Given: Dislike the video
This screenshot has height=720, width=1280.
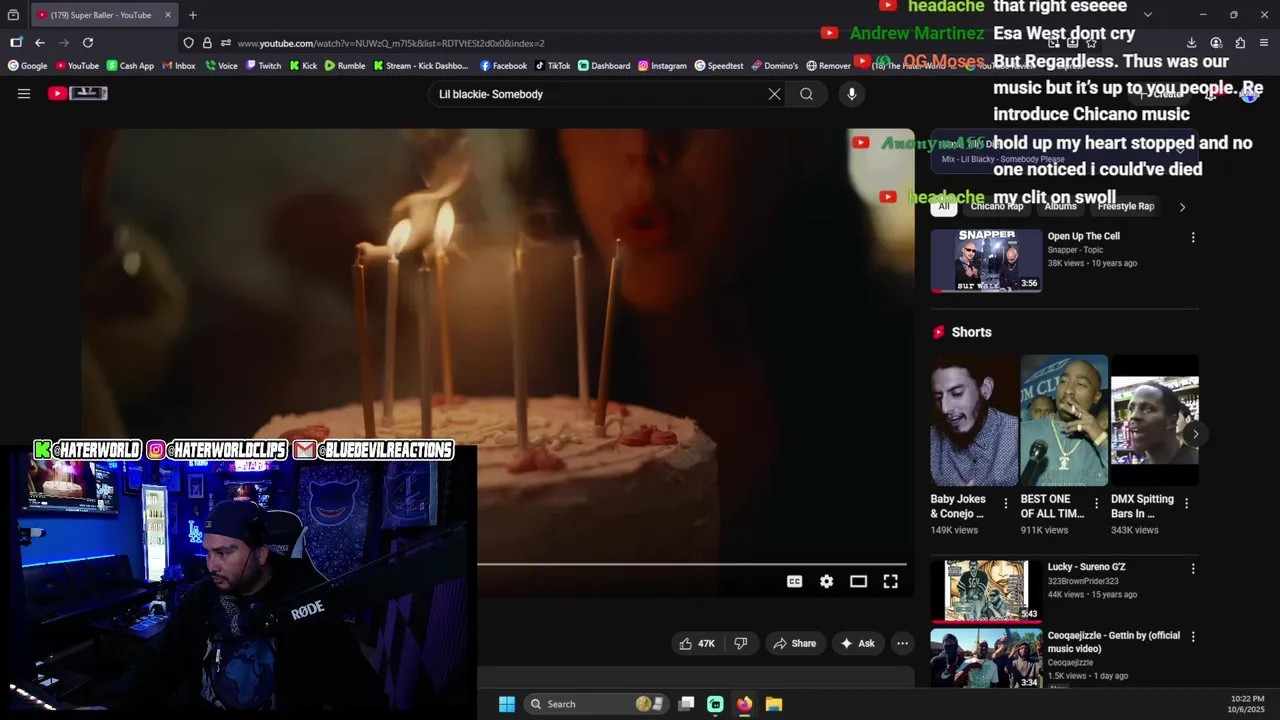Looking at the screenshot, I should pyautogui.click(x=740, y=643).
